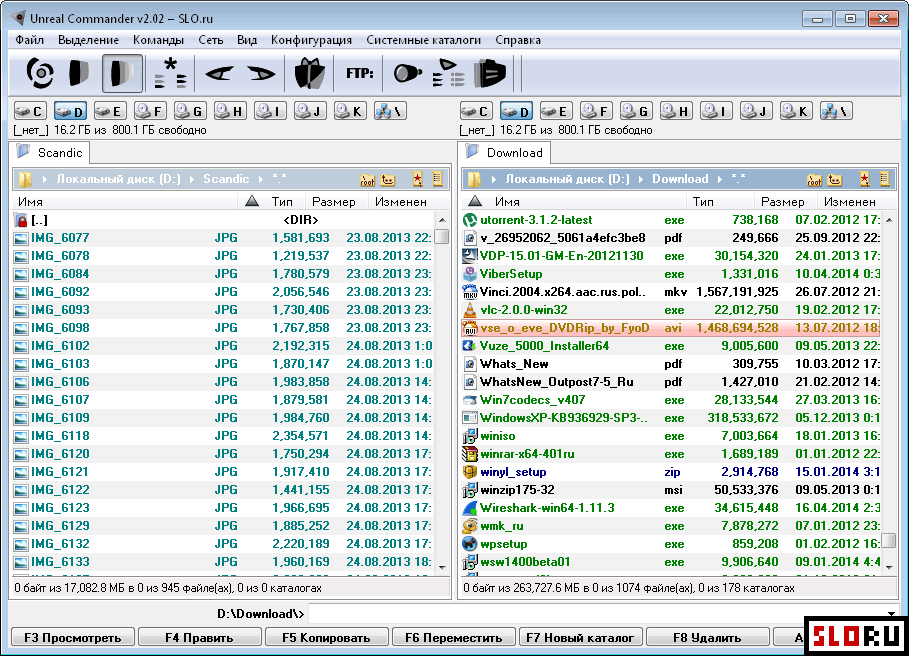
Task: Select drive D in left panel
Action: tap(70, 111)
